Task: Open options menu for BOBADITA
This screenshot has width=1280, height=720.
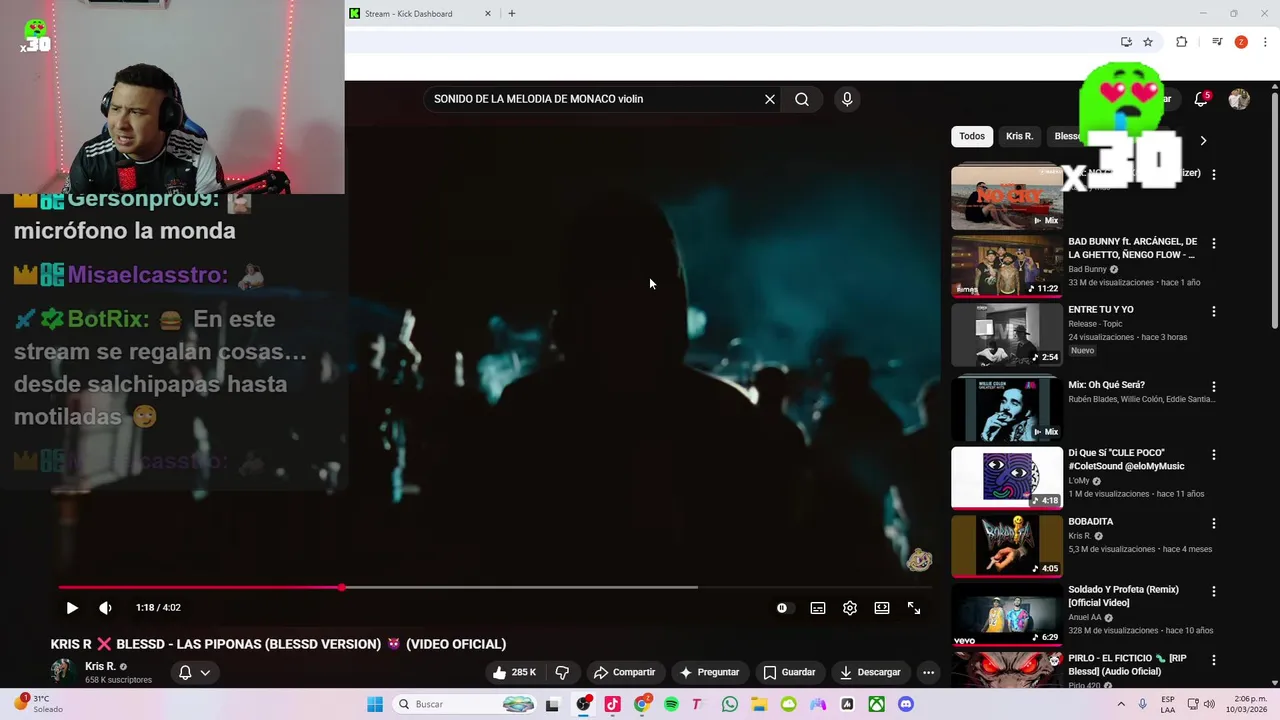Action: [x=1214, y=523]
